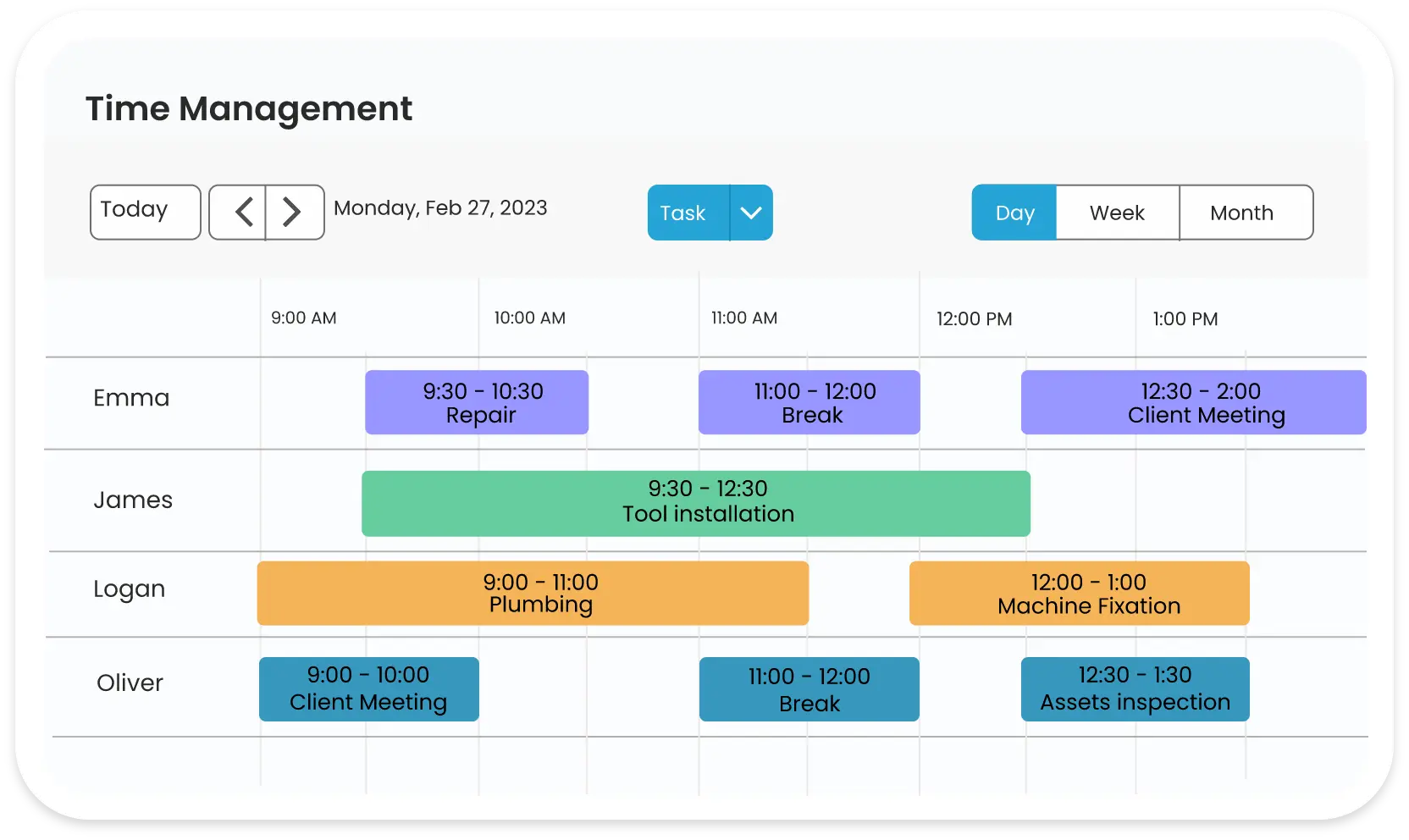
Task: Go to the next day with the forward arrow
Action: point(292,212)
